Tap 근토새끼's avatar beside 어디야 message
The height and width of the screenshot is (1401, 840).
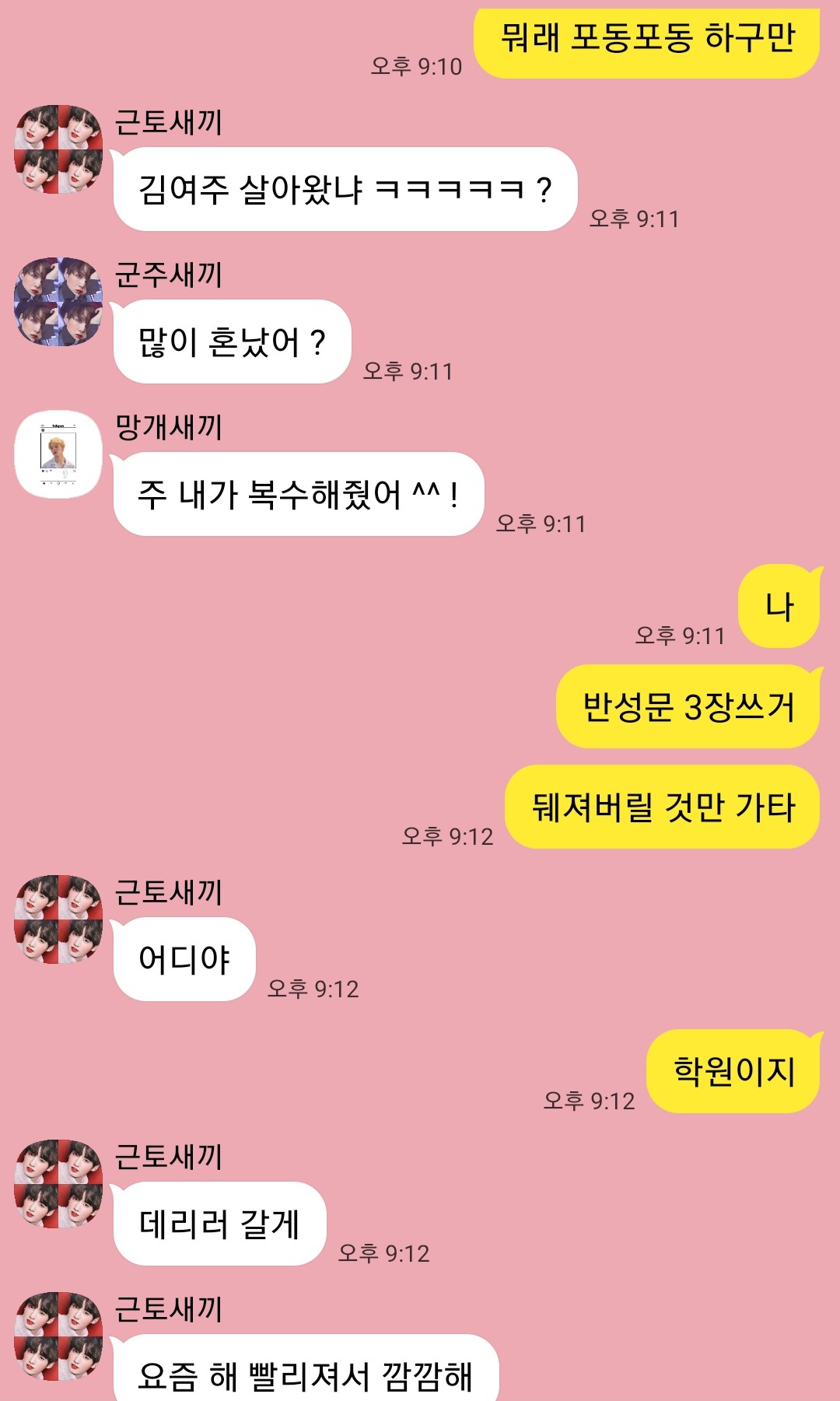(58, 919)
